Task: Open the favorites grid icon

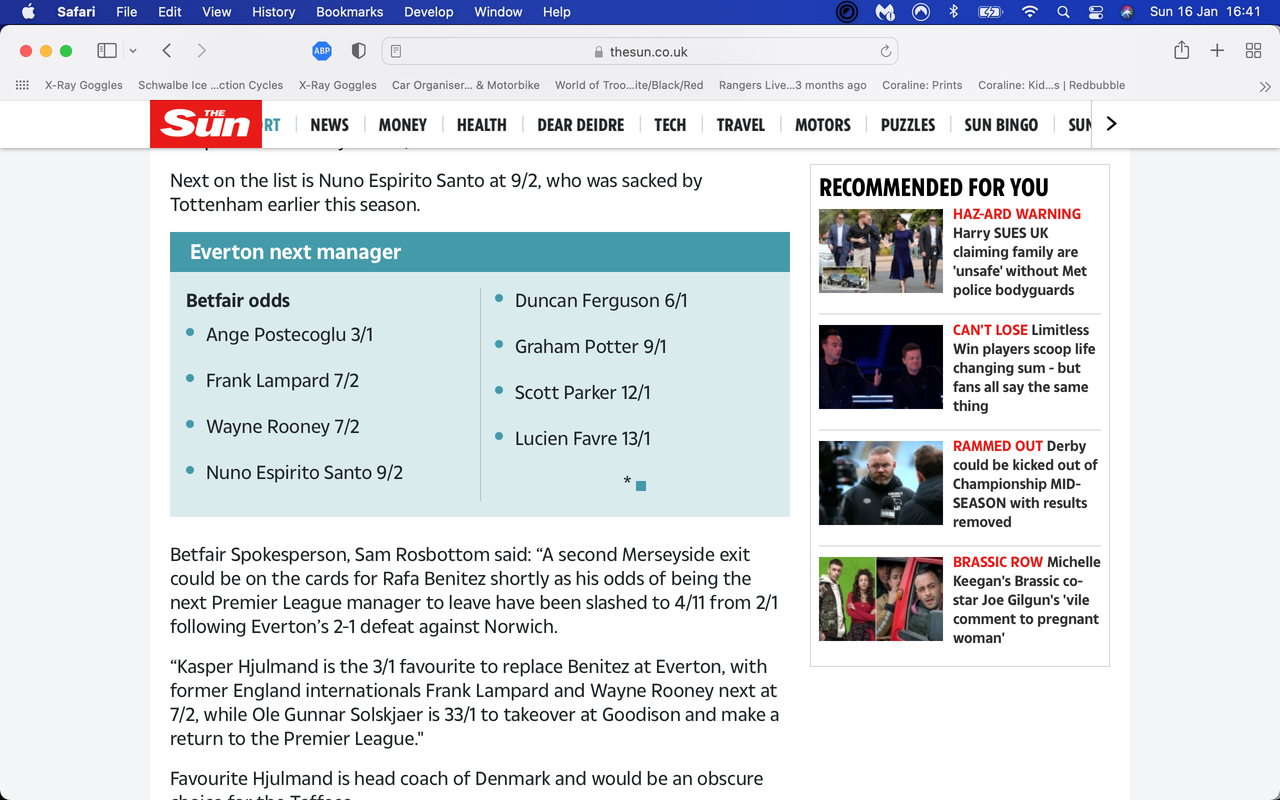Action: click(22, 85)
